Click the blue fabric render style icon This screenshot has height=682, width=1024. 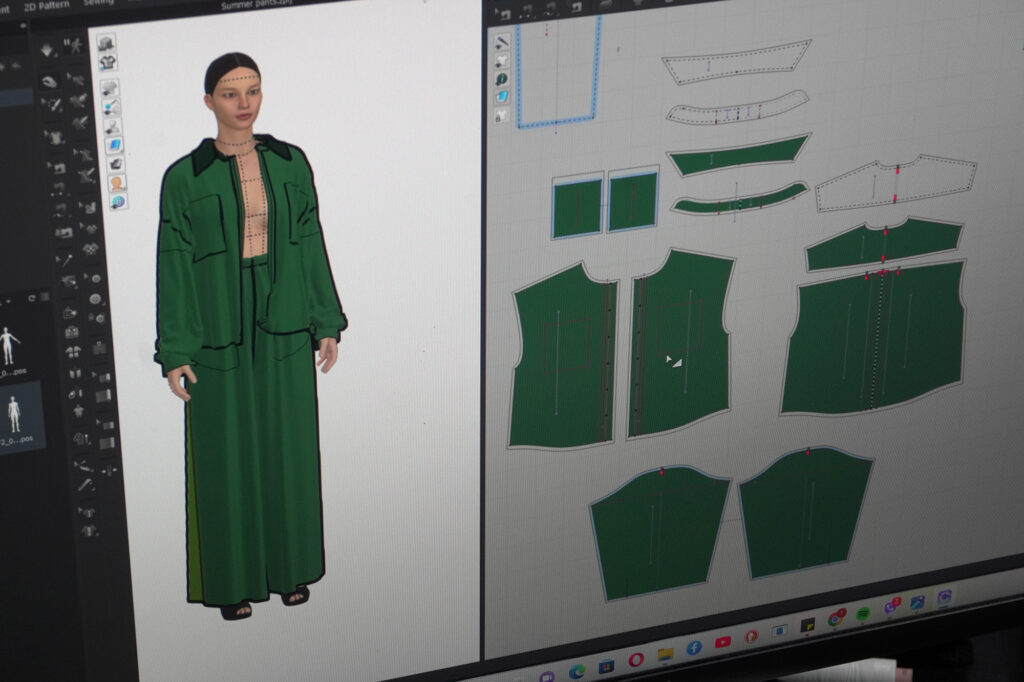114,144
